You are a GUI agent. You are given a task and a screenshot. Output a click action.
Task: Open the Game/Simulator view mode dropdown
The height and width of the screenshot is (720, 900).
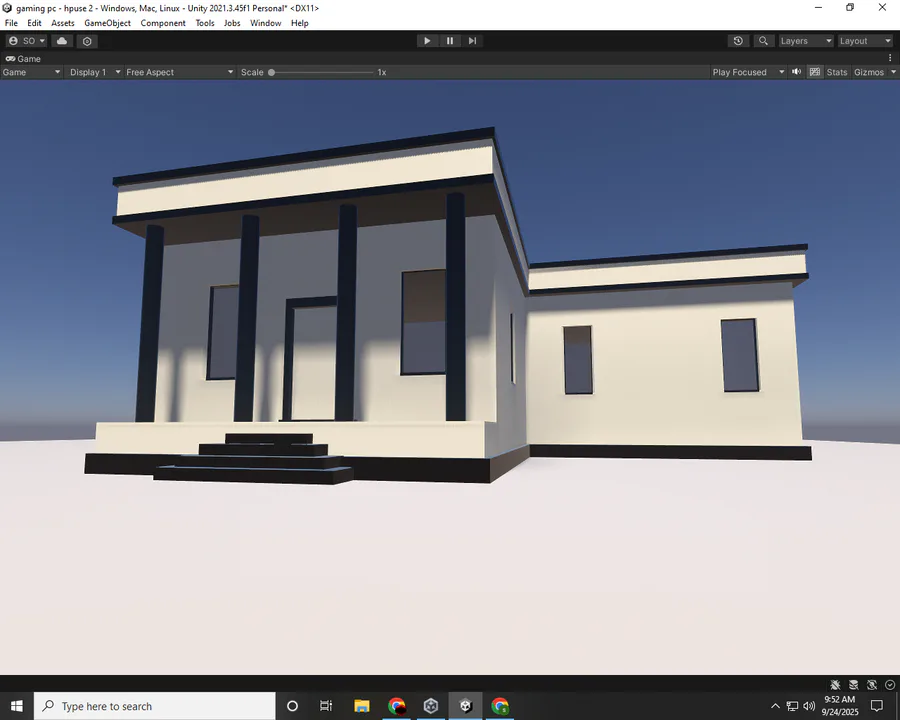[x=31, y=72]
